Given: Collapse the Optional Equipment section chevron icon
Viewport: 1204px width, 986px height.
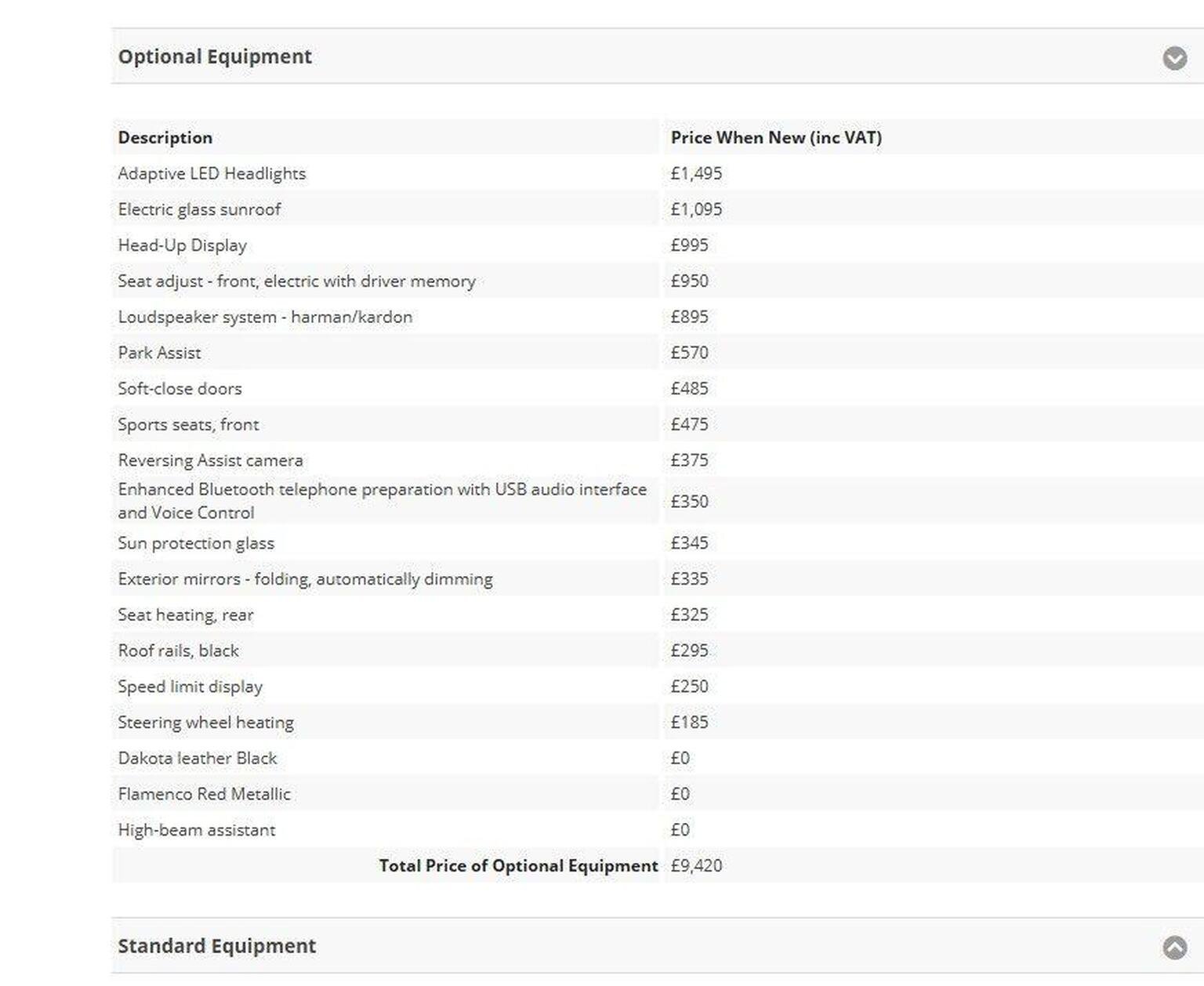Looking at the screenshot, I should [x=1173, y=58].
